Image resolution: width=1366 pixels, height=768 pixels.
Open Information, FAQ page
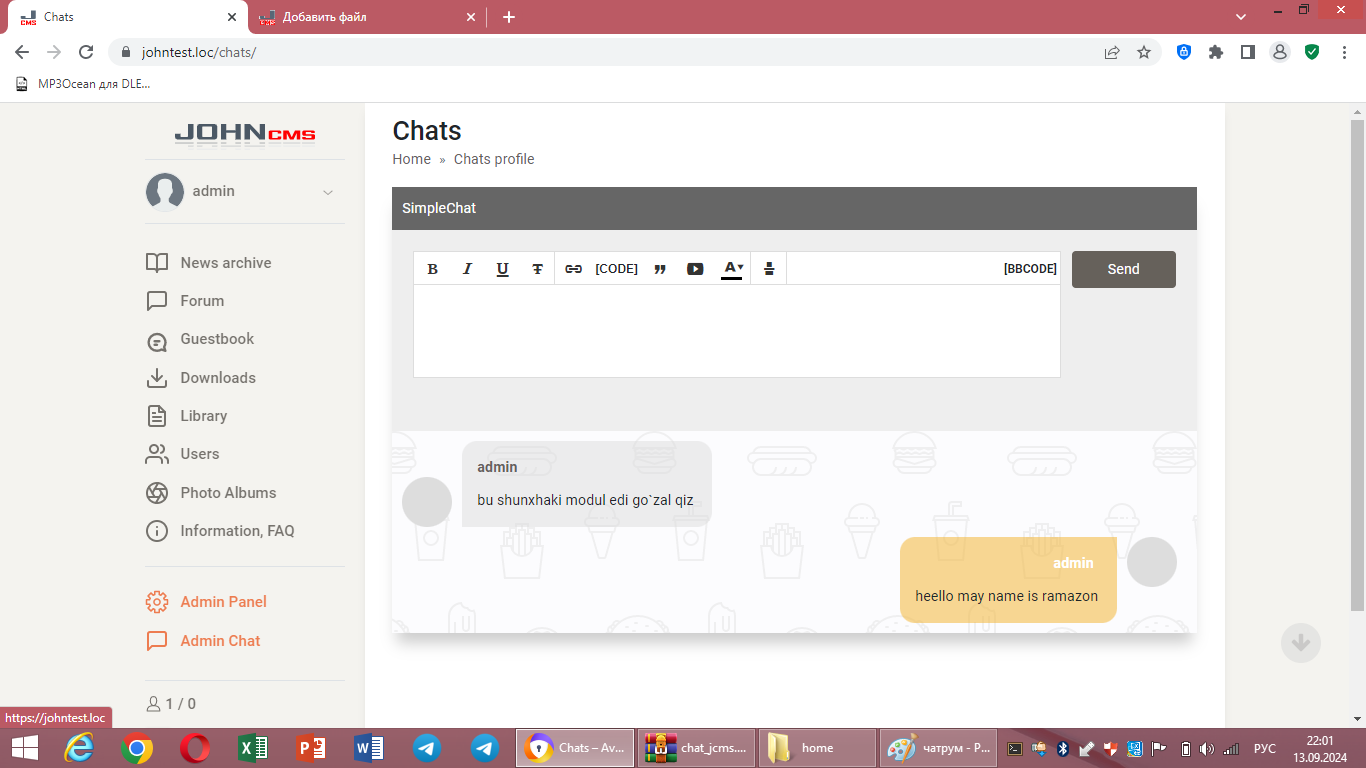point(237,531)
